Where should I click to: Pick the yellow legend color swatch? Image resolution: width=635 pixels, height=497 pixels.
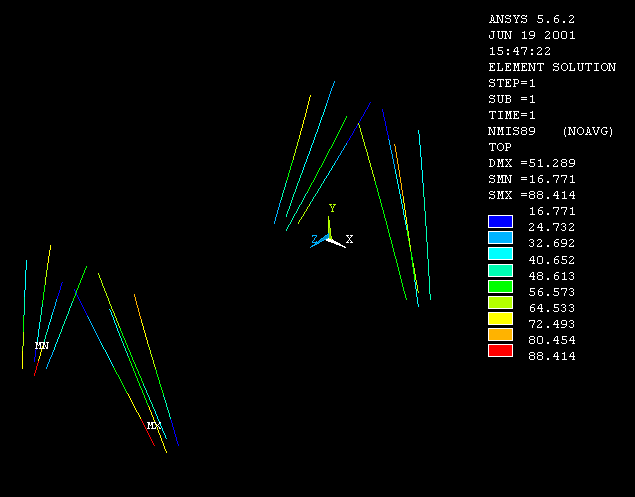500,318
